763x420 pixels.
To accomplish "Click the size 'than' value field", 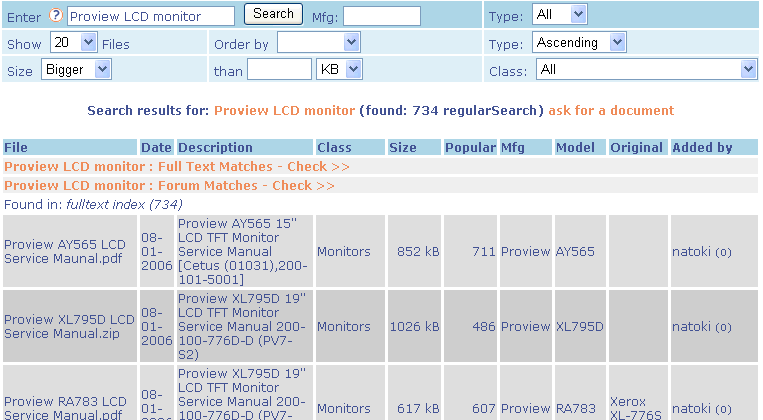I will coord(279,70).
